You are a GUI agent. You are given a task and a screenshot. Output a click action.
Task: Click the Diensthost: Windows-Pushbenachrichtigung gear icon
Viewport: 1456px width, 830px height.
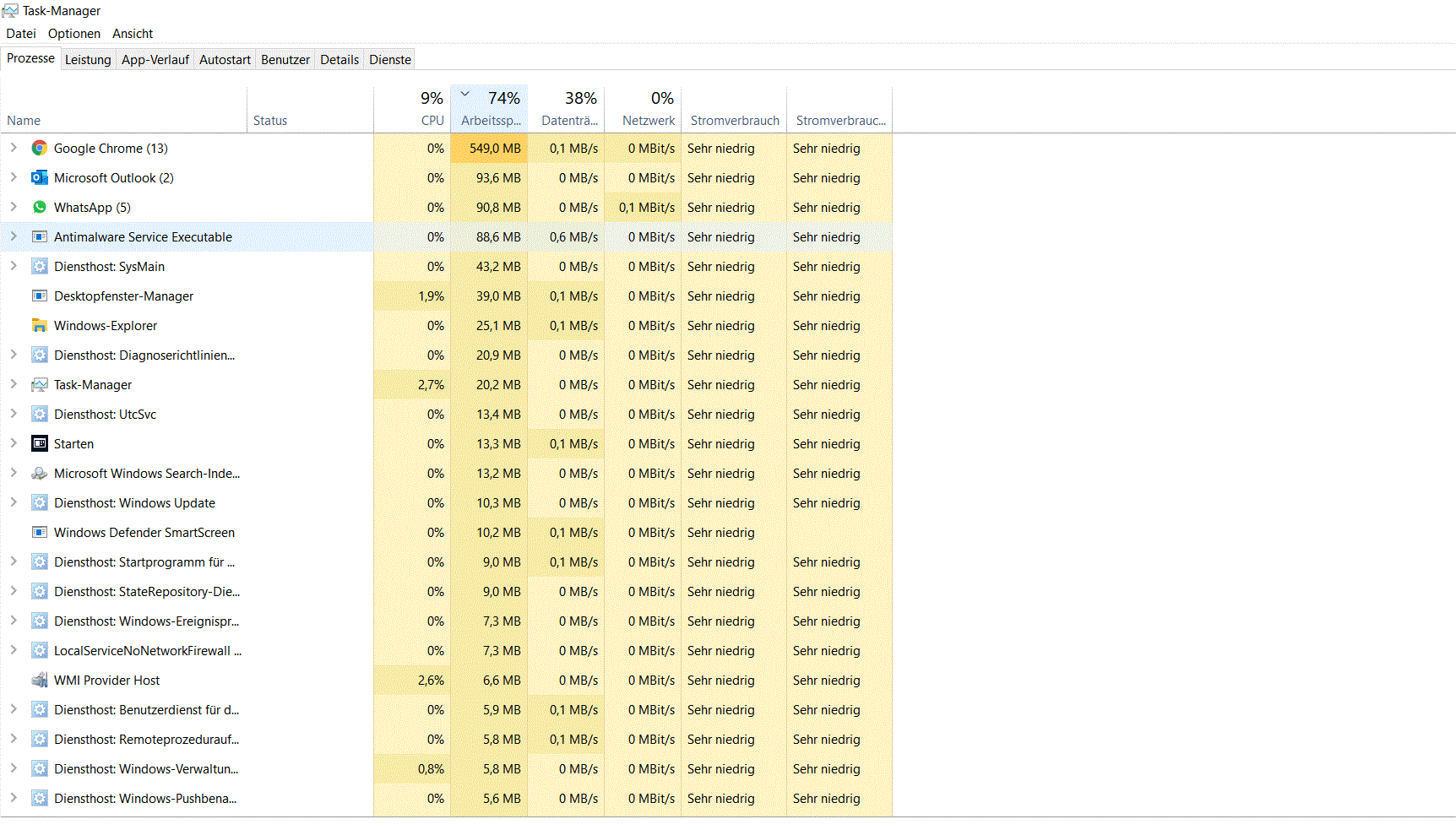click(40, 799)
